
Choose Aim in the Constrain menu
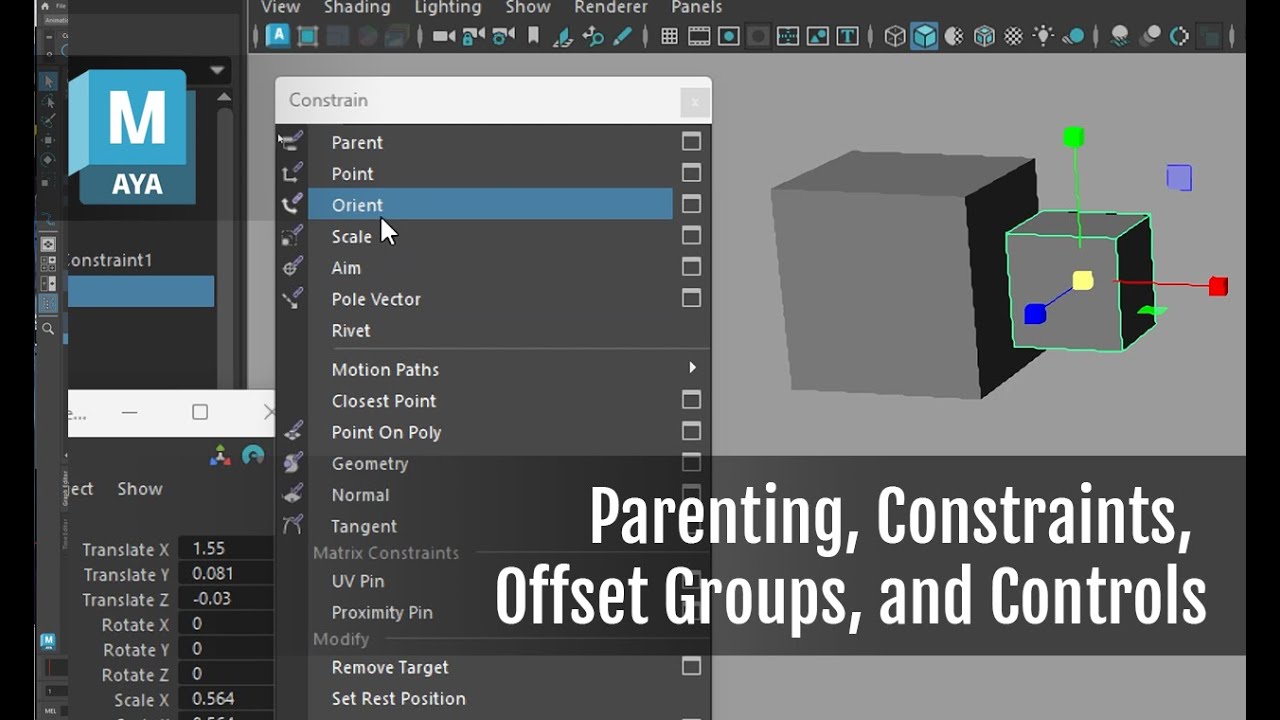[x=346, y=267]
